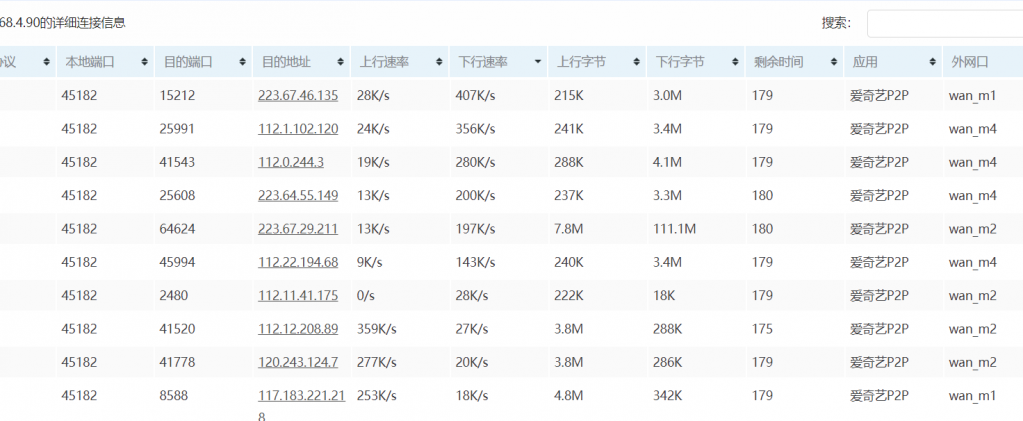Select destination port cell 45994

(x=177, y=262)
